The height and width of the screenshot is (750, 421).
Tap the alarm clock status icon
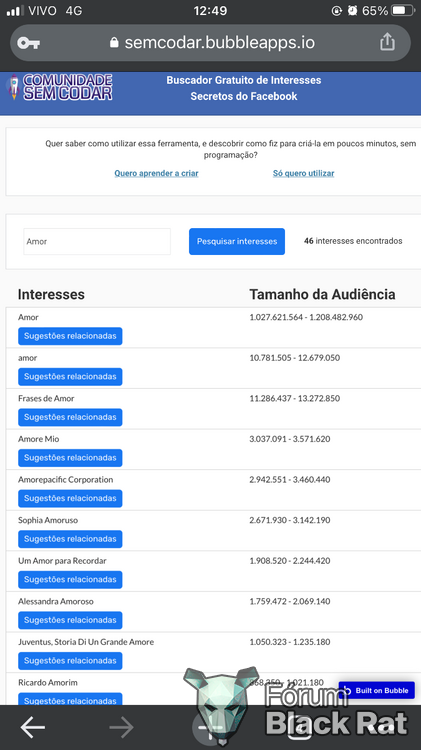(x=353, y=11)
